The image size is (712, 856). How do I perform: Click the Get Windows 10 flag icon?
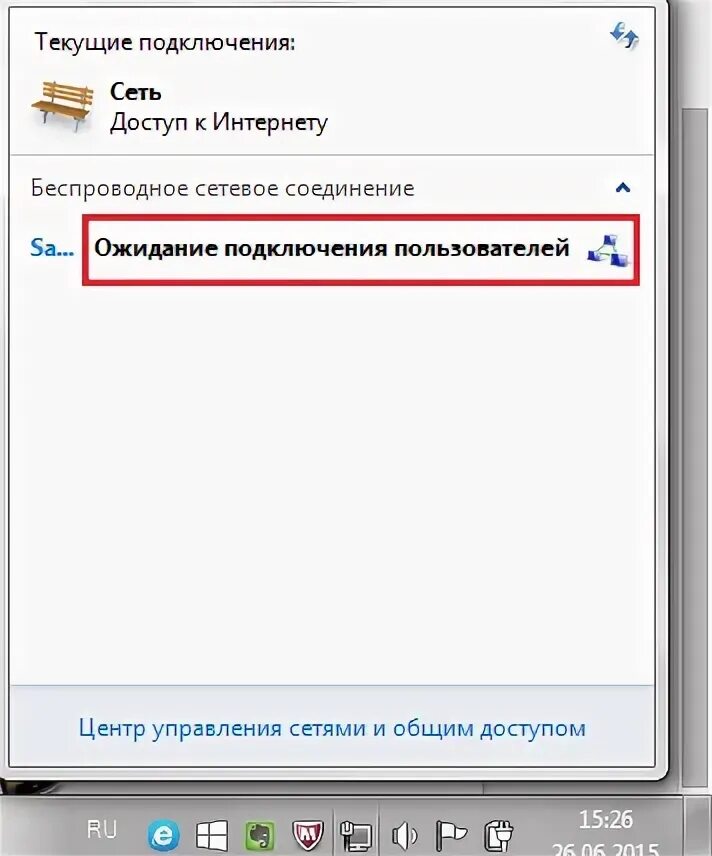pyautogui.click(x=212, y=835)
